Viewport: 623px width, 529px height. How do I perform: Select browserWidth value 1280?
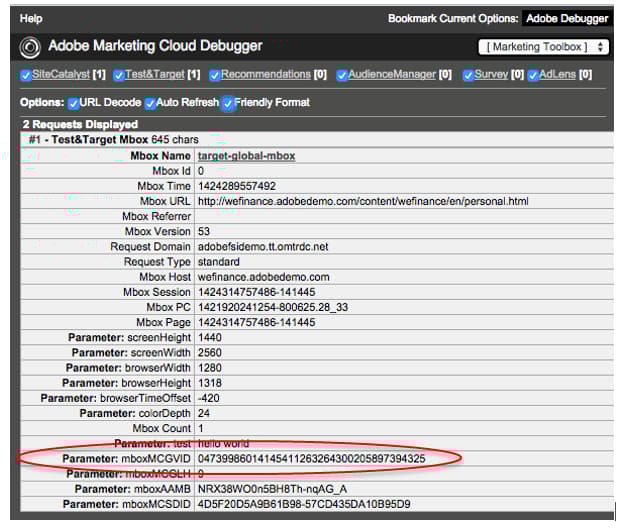coord(210,368)
